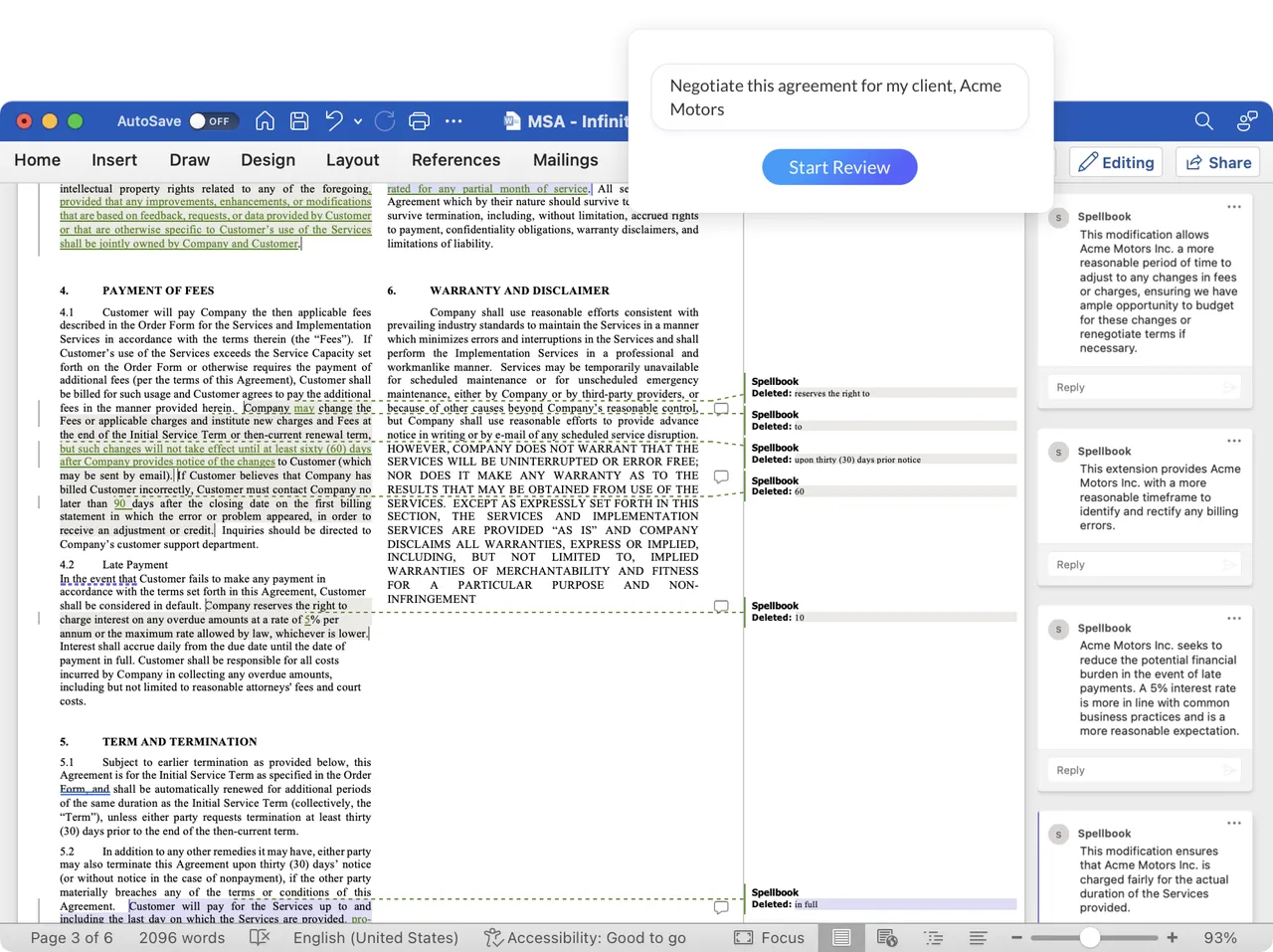Open the proofing spelling check icon
Viewport: 1273px width, 952px height.
point(260,938)
